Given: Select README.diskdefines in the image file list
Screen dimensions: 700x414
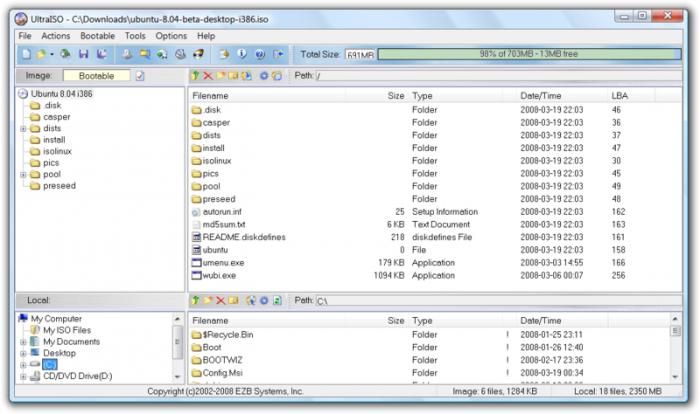Looking at the screenshot, I should pos(244,237).
